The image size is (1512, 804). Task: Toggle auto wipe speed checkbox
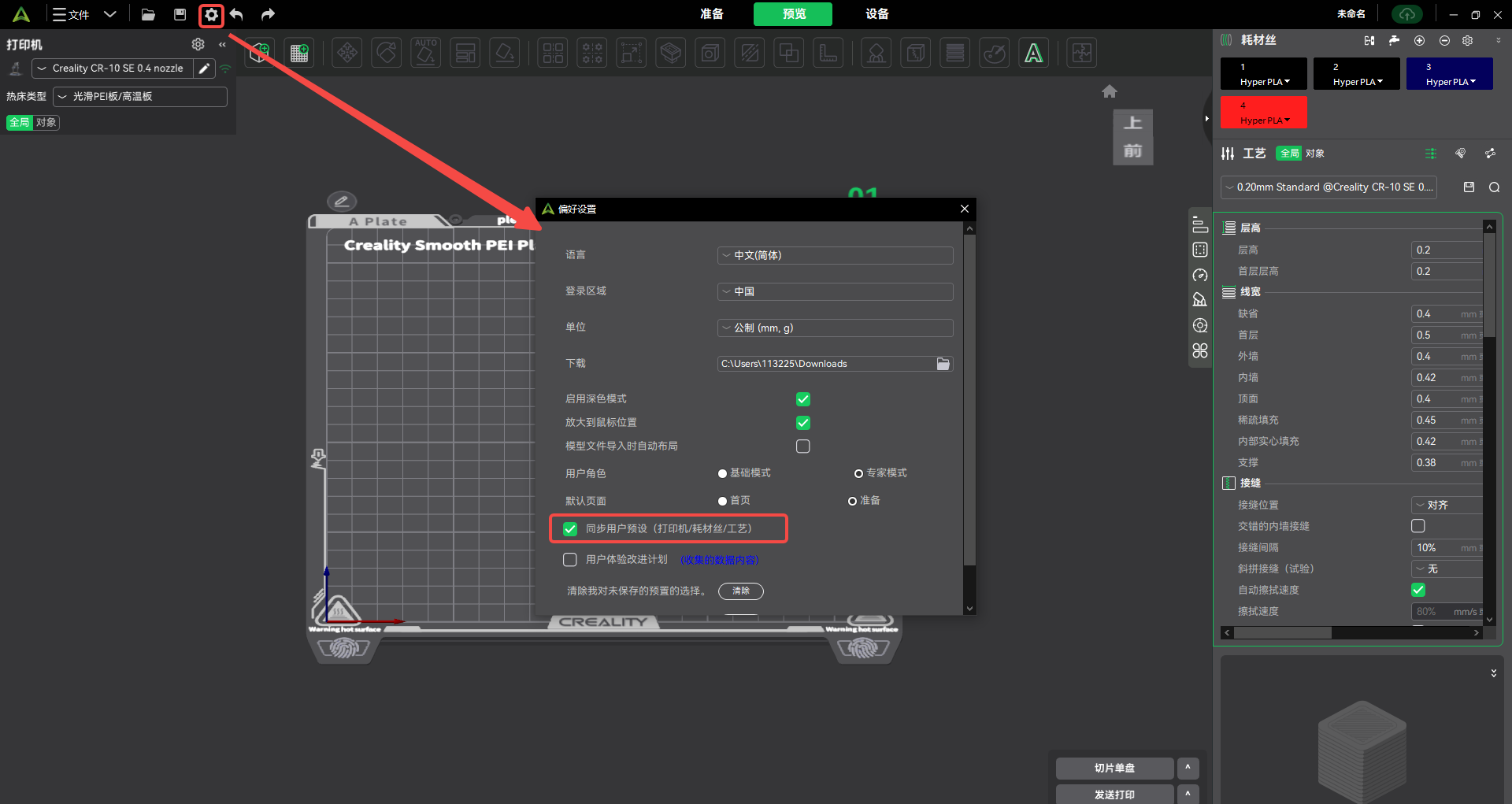click(x=1418, y=590)
